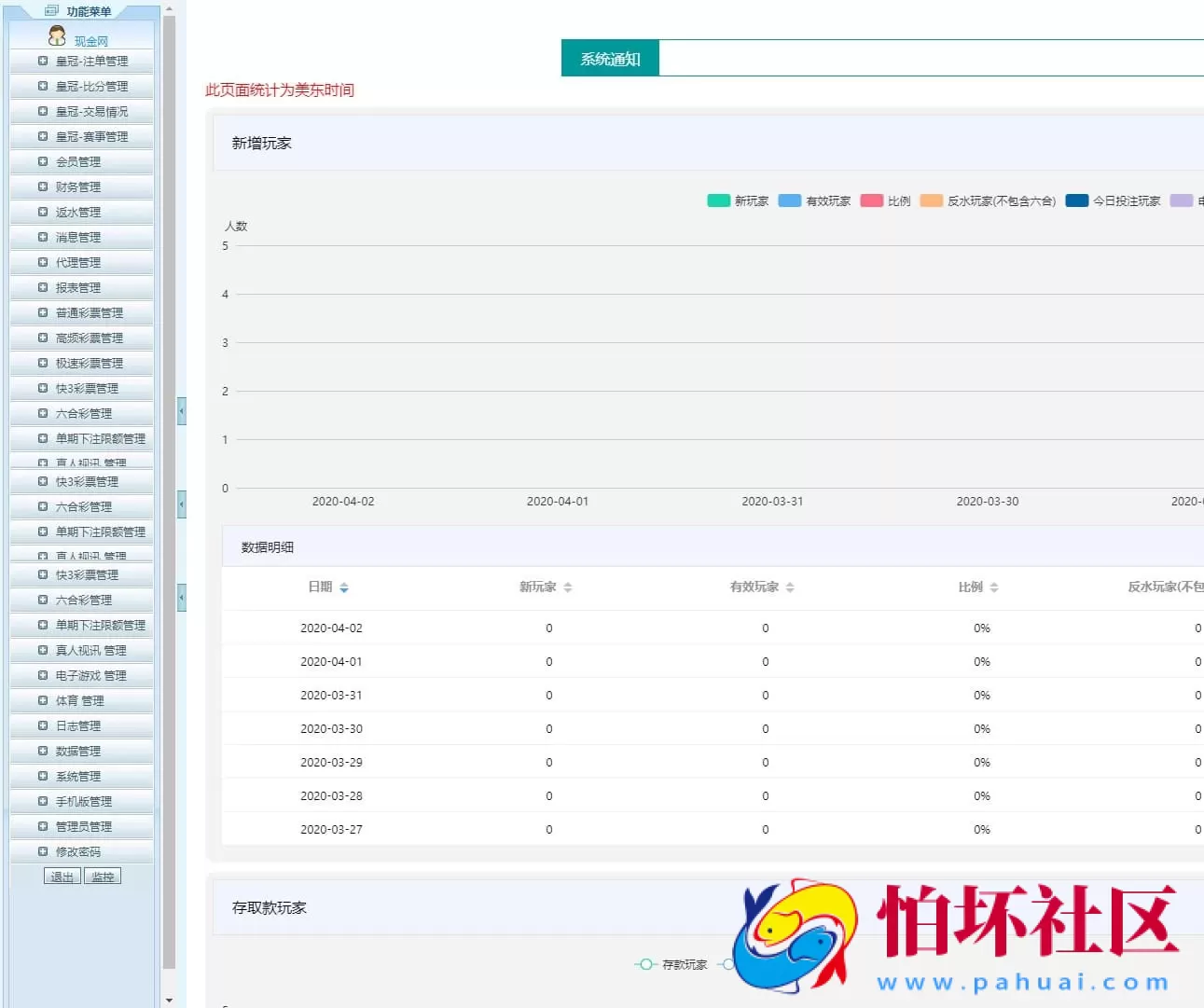
Task: Click the 存款玩家 legend point marker
Action: click(645, 965)
